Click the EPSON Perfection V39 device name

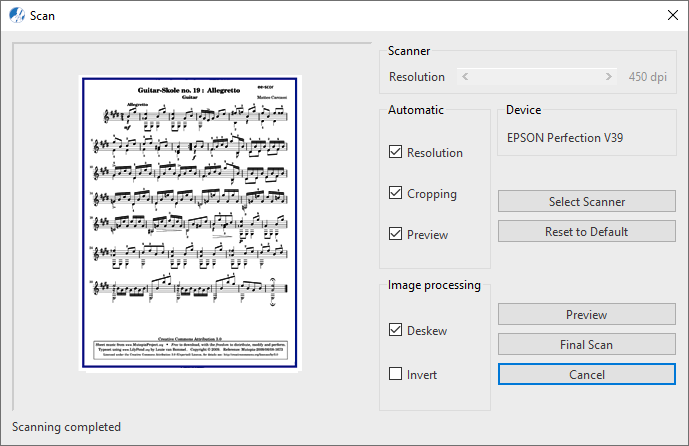point(565,138)
